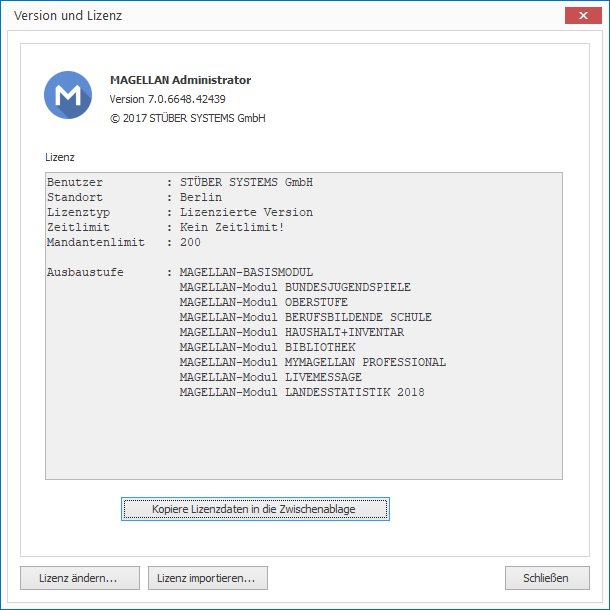The image size is (610, 610).
Task: Click the MYMAGELLAN PROFESSIONAL module line
Action: pos(313,362)
